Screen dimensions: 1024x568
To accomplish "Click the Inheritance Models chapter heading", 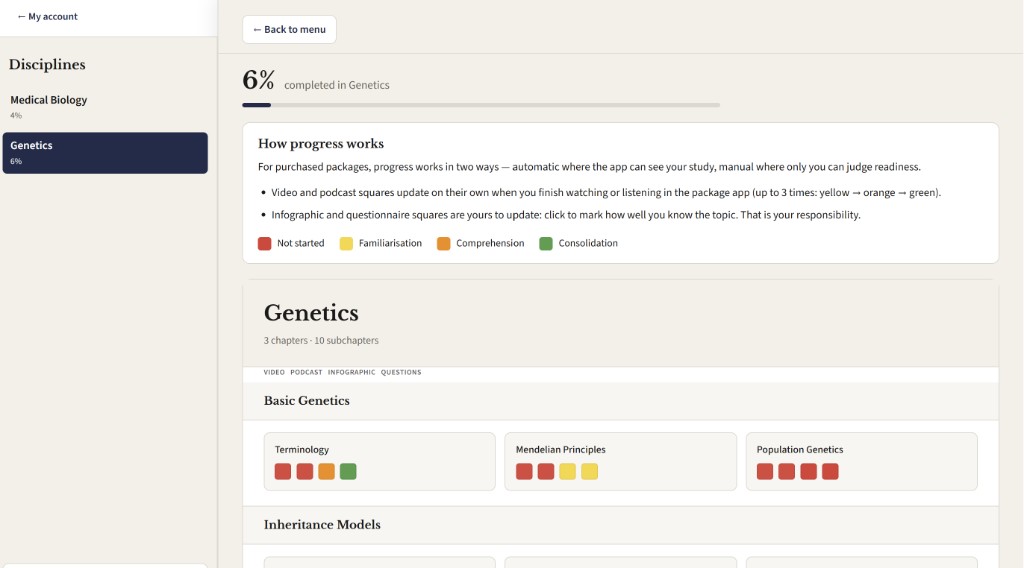I will [322, 525].
